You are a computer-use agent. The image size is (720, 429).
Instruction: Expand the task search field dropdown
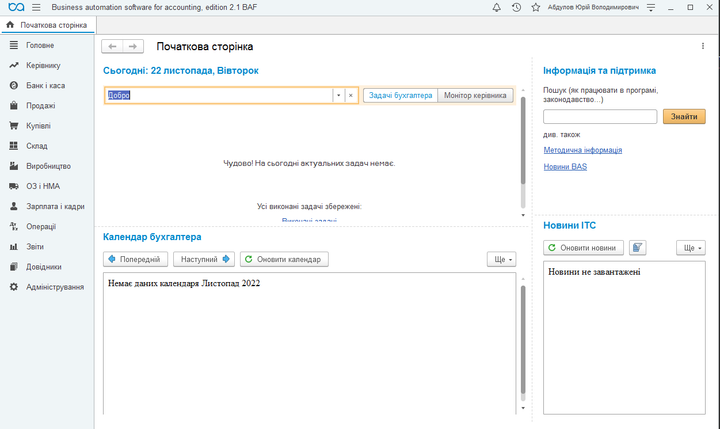[x=338, y=95]
